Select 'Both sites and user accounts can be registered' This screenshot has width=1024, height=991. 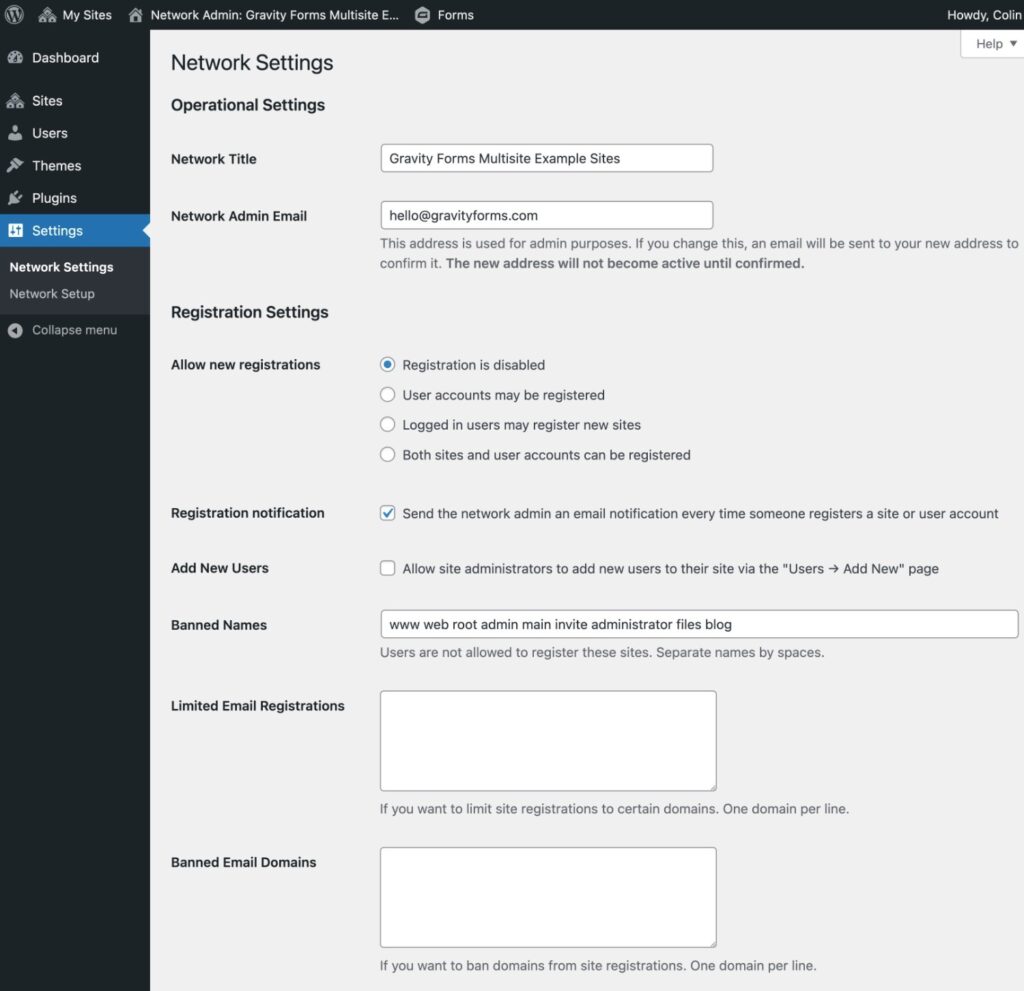(x=387, y=454)
